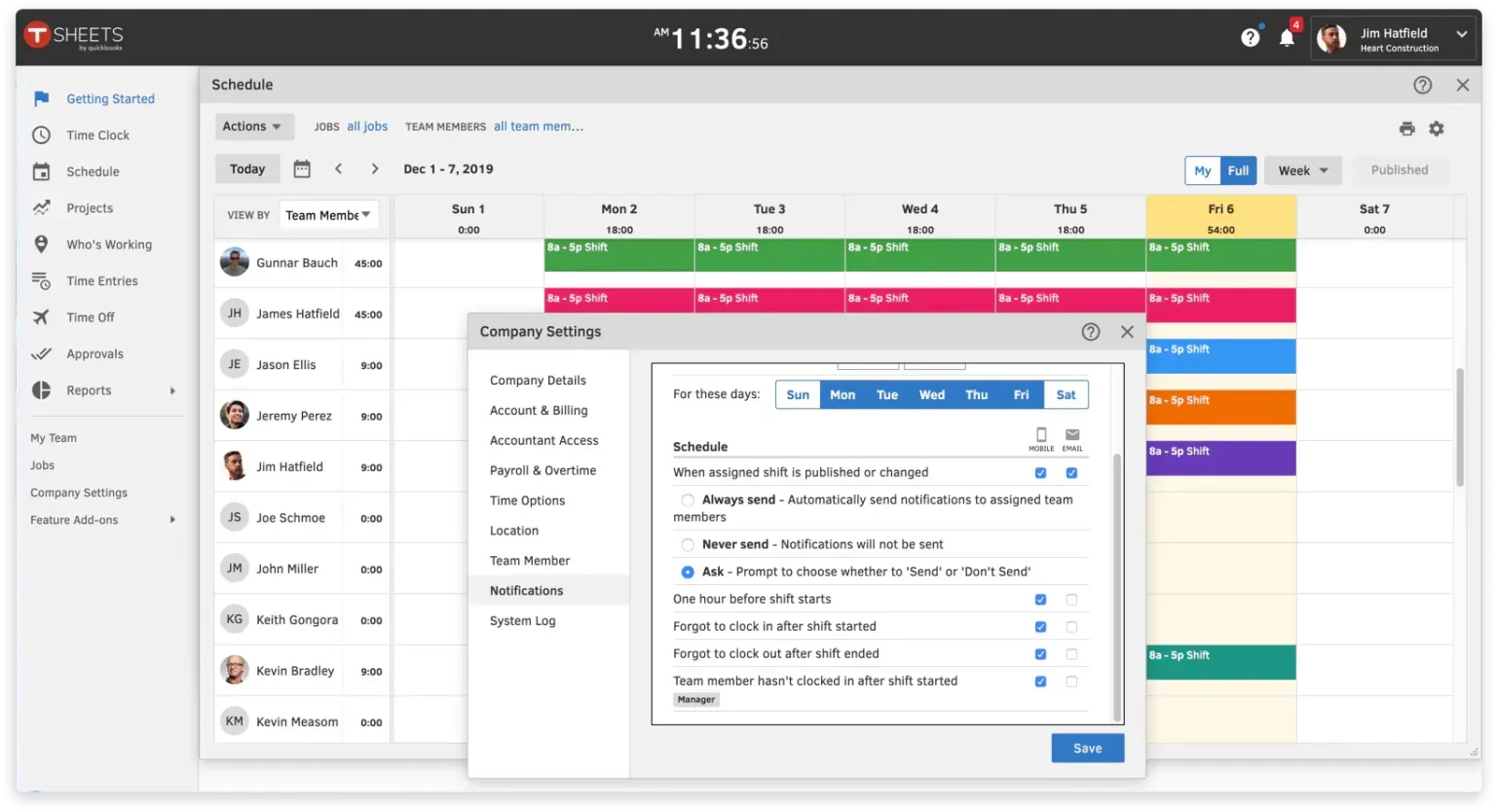Go to next week arrow
1496x812 pixels.
(x=374, y=168)
